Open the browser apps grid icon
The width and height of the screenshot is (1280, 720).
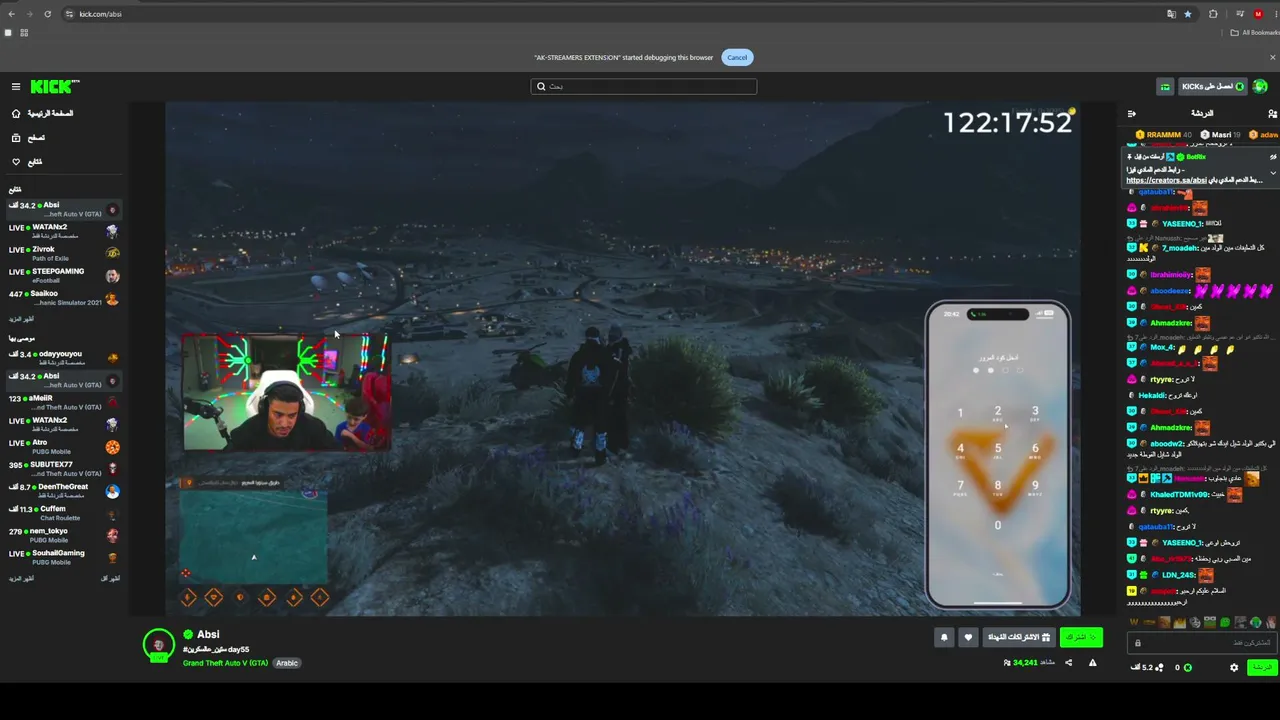[x=24, y=33]
